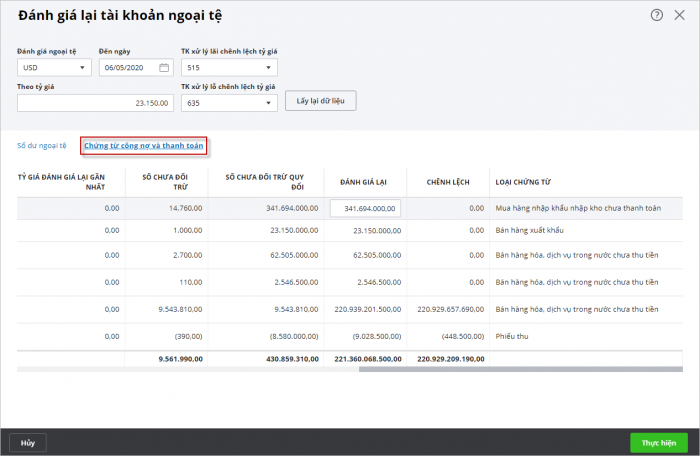
Task: Close the revaluation dialog with X icon
Action: (680, 15)
